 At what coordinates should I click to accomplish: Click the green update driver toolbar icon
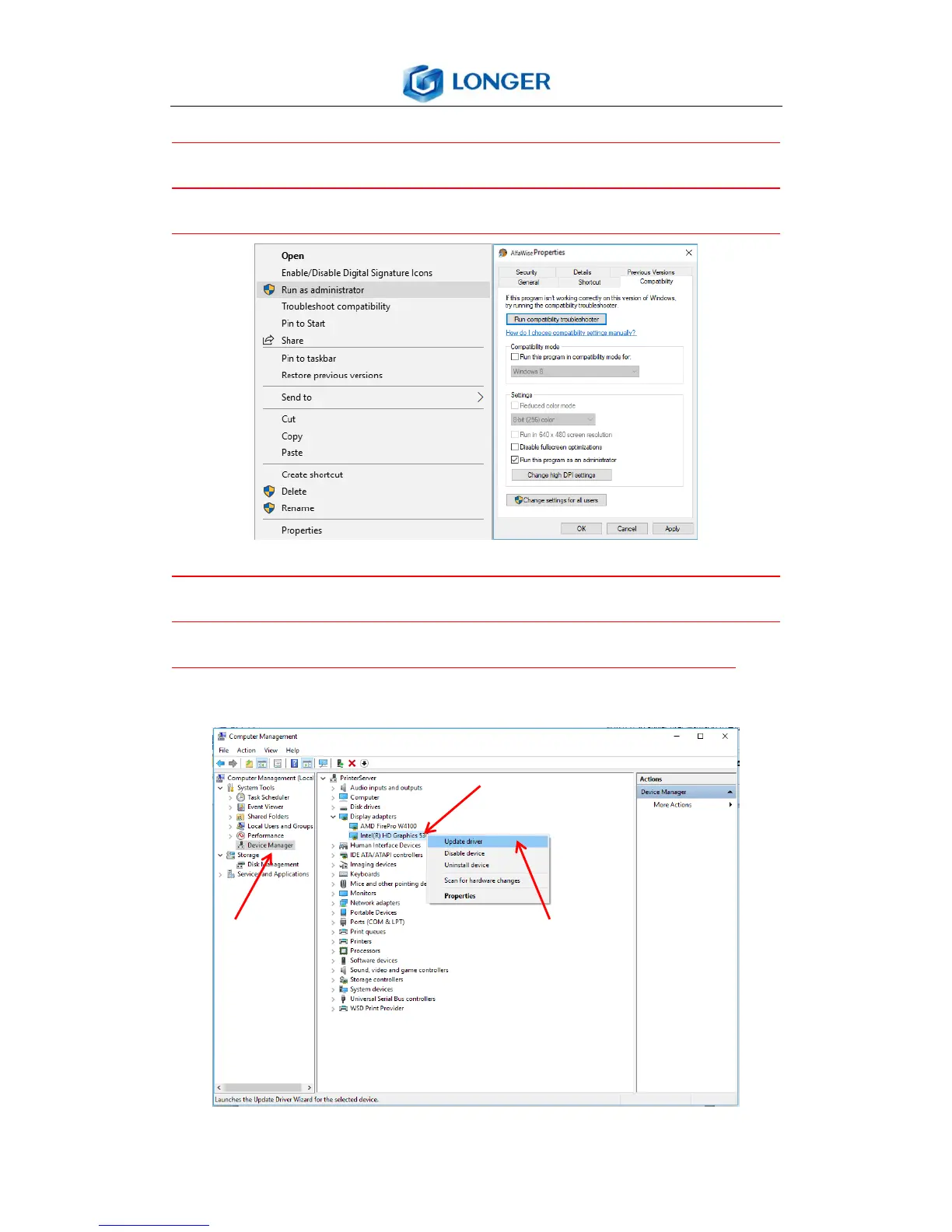click(x=340, y=763)
